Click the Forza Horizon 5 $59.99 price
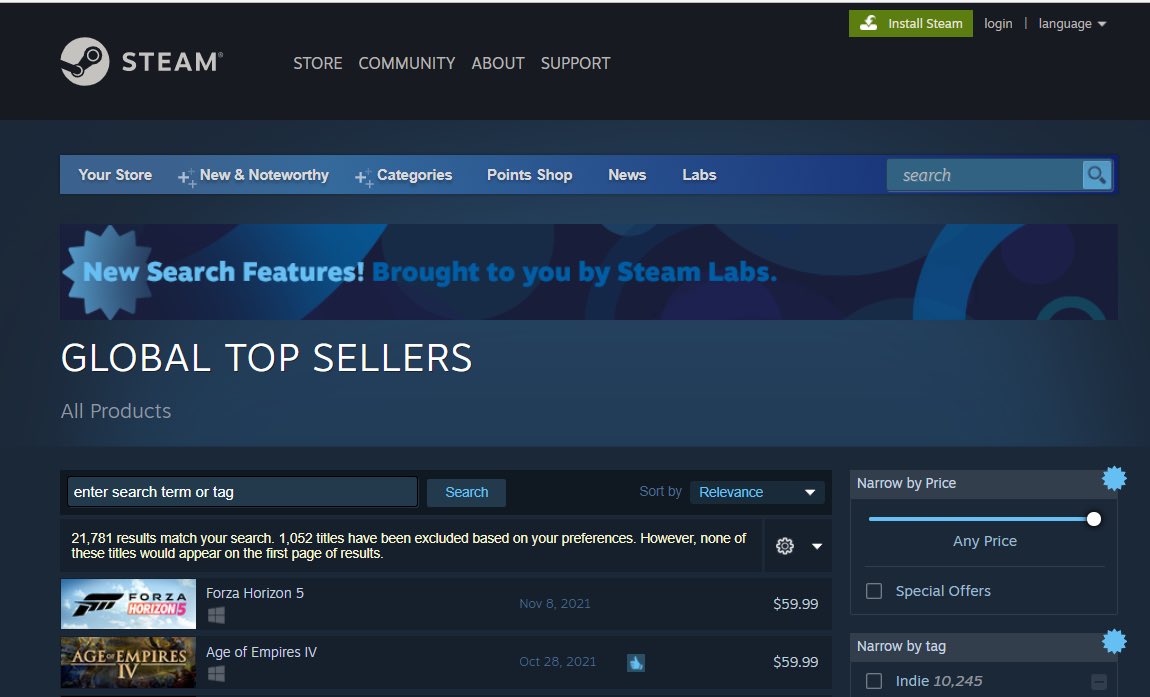This screenshot has width=1150, height=697. pyautogui.click(x=795, y=604)
